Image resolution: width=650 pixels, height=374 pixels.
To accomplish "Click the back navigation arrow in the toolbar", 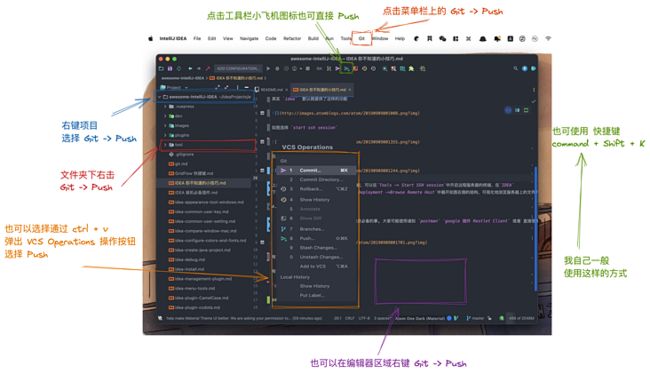I will [190, 68].
